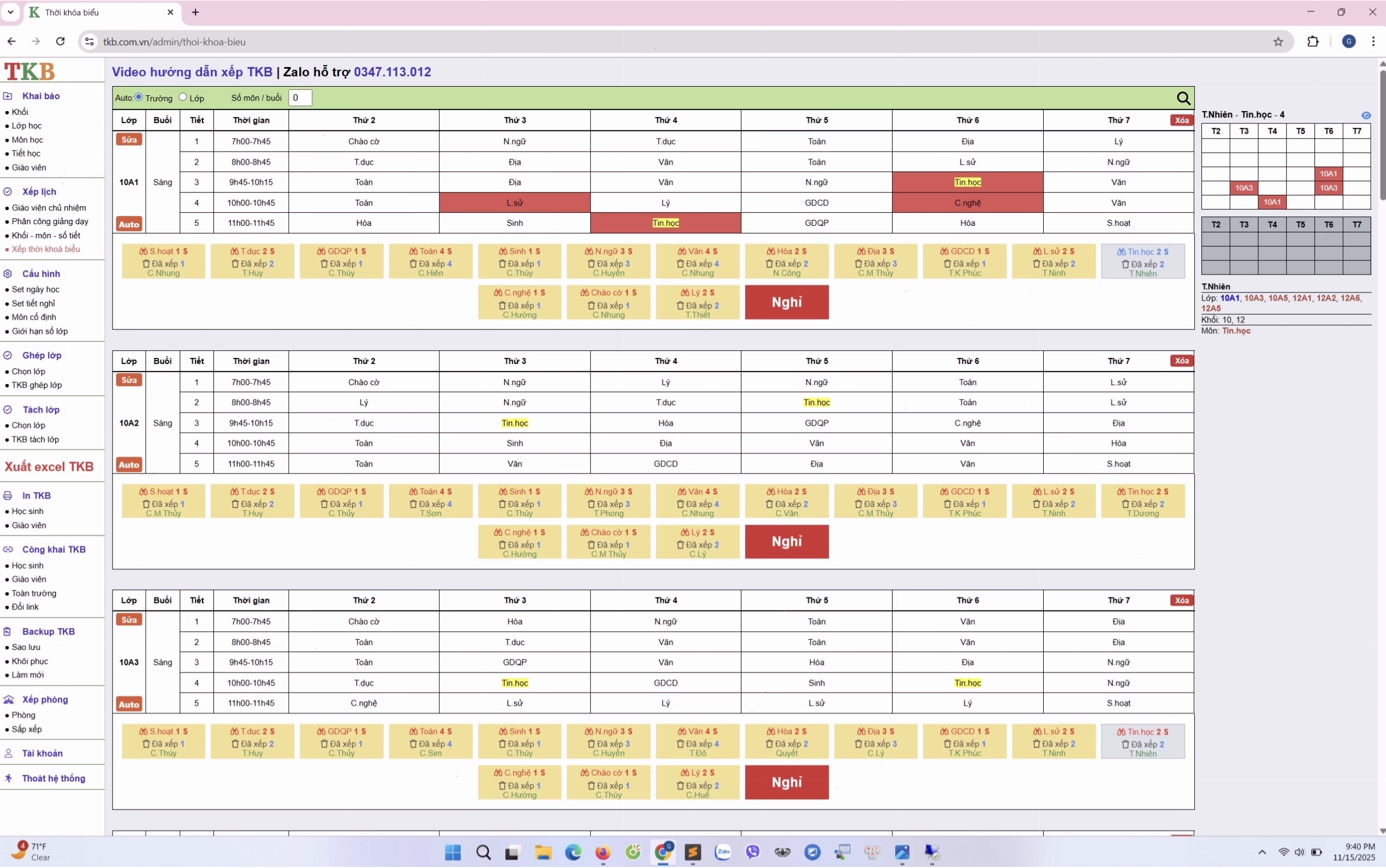Click the Xóa button for class 10A1

[x=1181, y=120]
